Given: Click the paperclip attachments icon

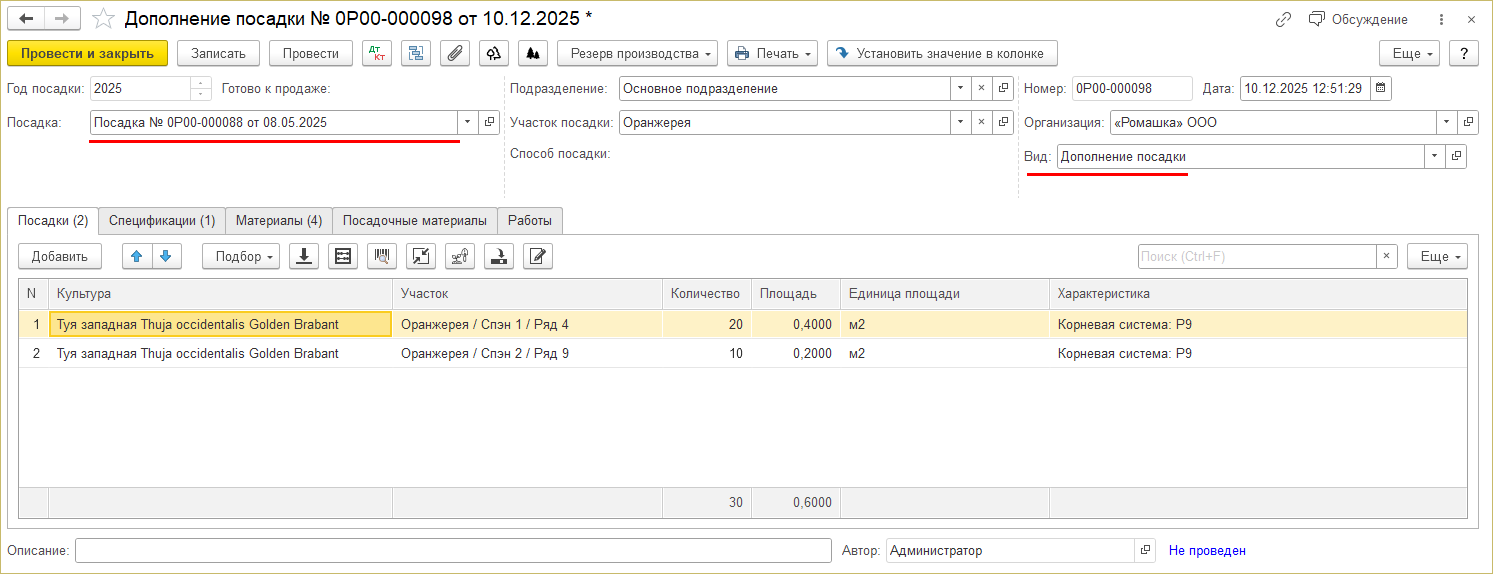Looking at the screenshot, I should pyautogui.click(x=455, y=53).
